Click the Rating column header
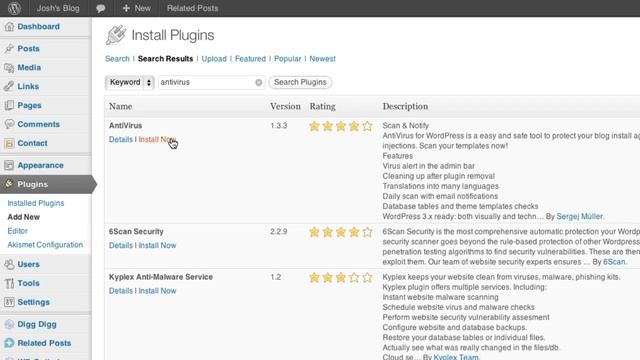 coord(322,107)
